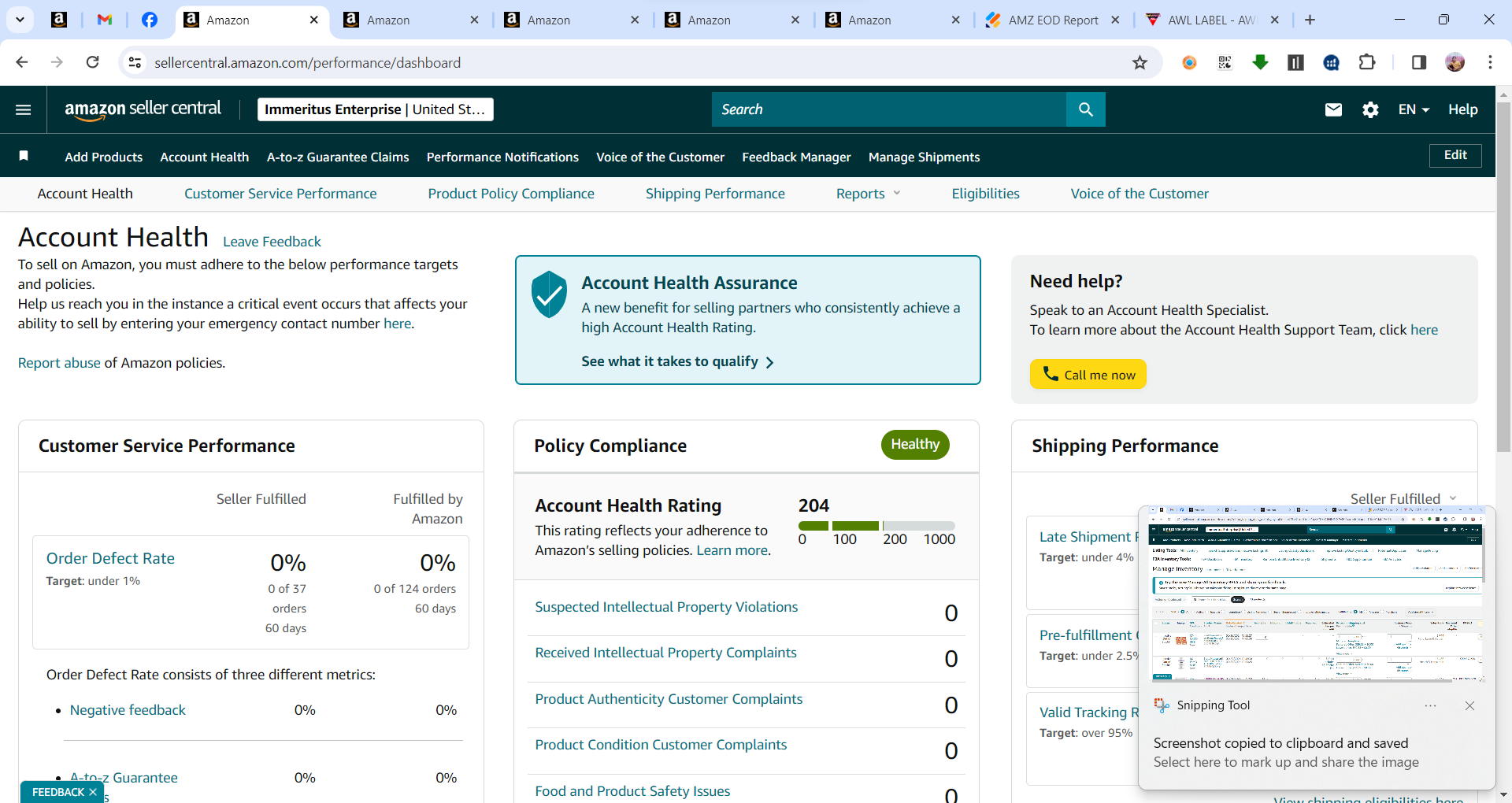Open Snipping Tool notification more options
Viewport: 1512px width, 803px height.
coord(1431,705)
